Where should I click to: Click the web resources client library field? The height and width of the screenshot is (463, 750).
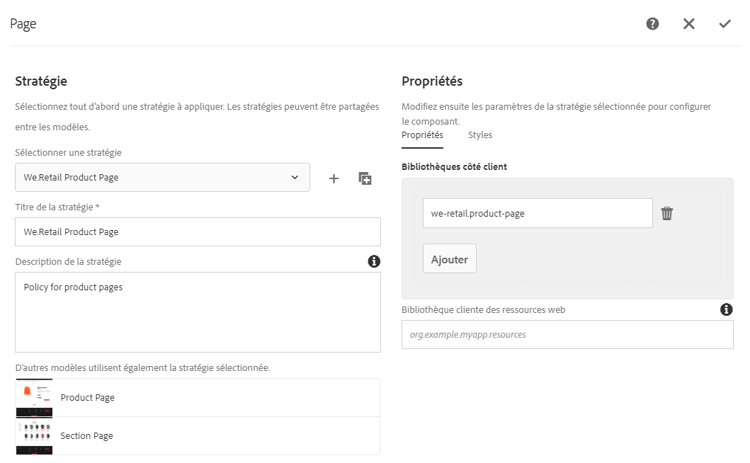(567, 334)
